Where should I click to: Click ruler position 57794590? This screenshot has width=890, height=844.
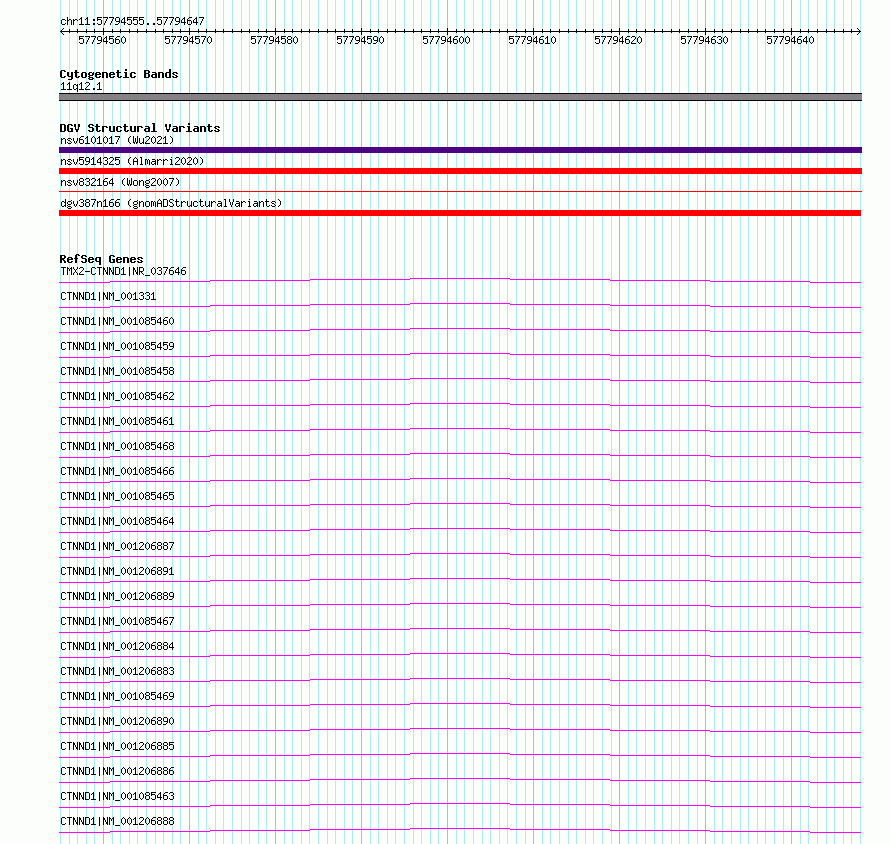(x=360, y=40)
